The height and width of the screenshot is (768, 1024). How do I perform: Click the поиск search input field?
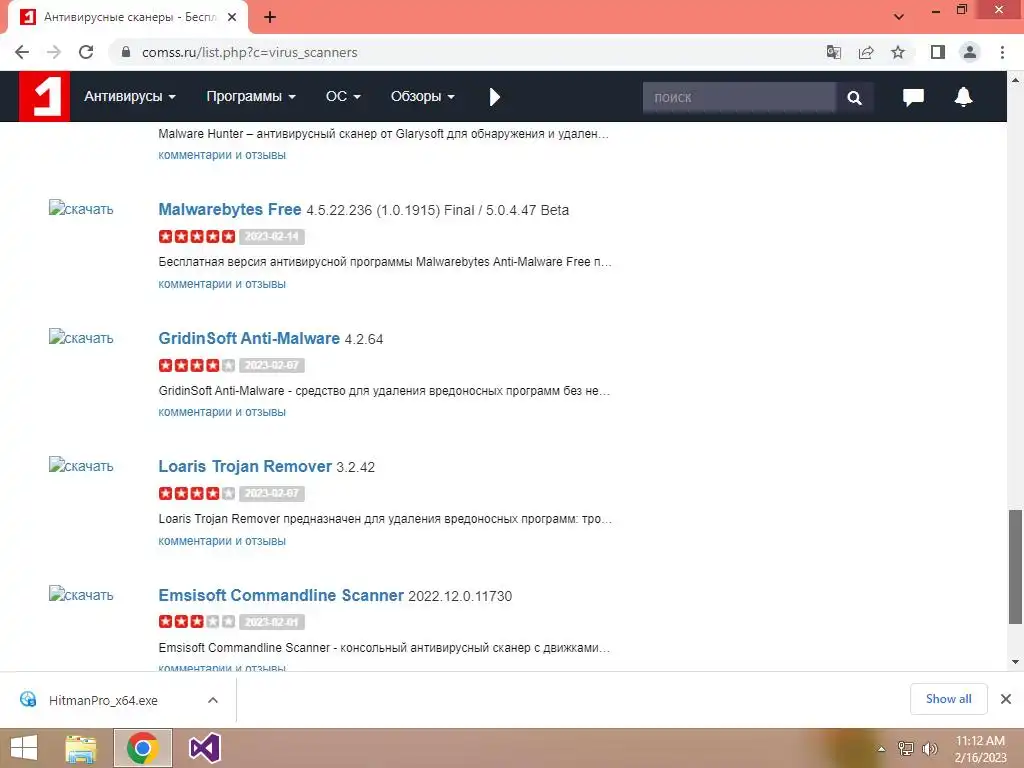(x=739, y=98)
